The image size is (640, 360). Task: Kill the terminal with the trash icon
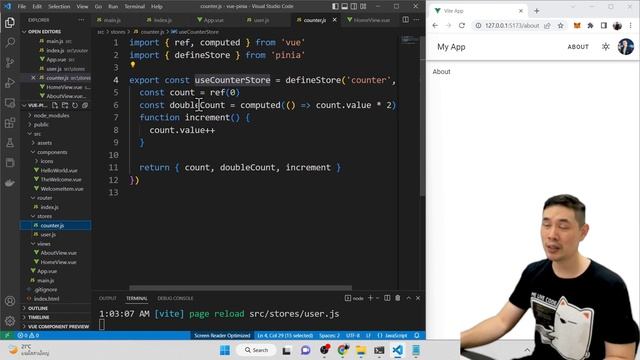398,298
